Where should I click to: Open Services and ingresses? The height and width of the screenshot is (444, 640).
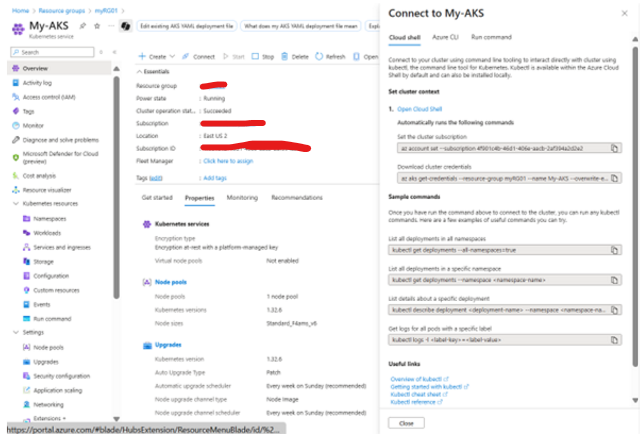tap(62, 247)
